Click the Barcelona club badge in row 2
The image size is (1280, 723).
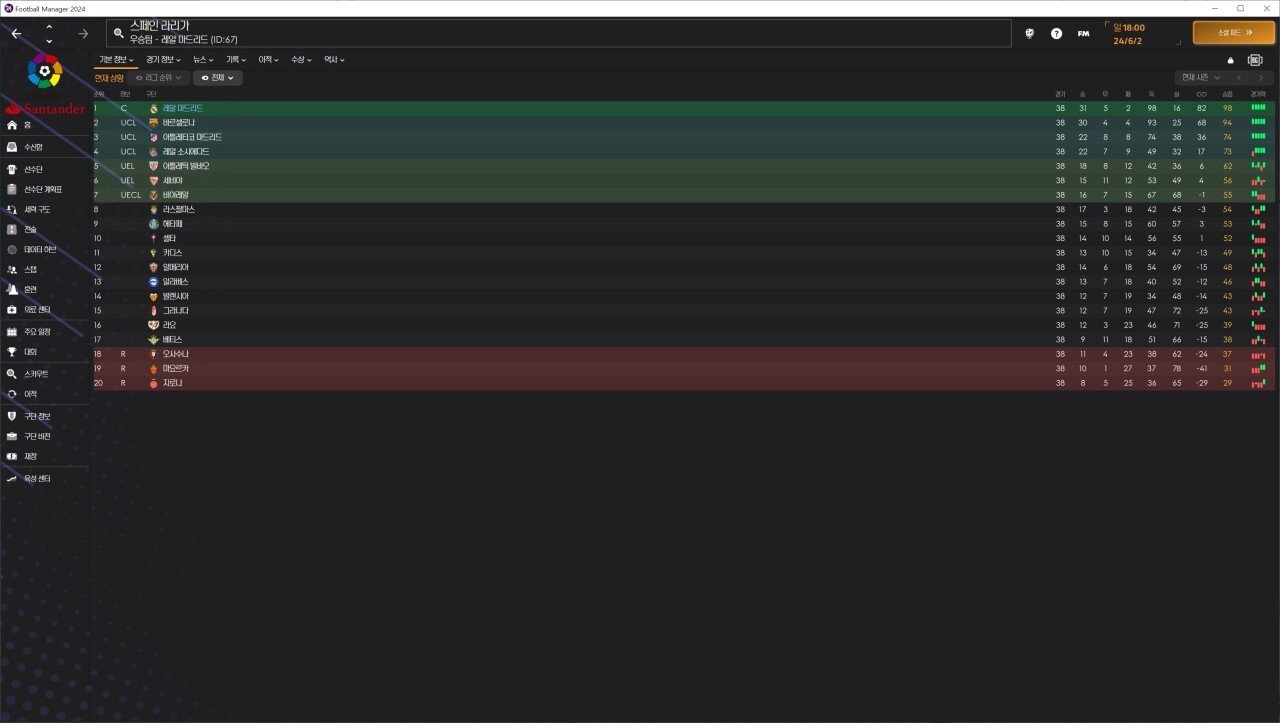[153, 122]
